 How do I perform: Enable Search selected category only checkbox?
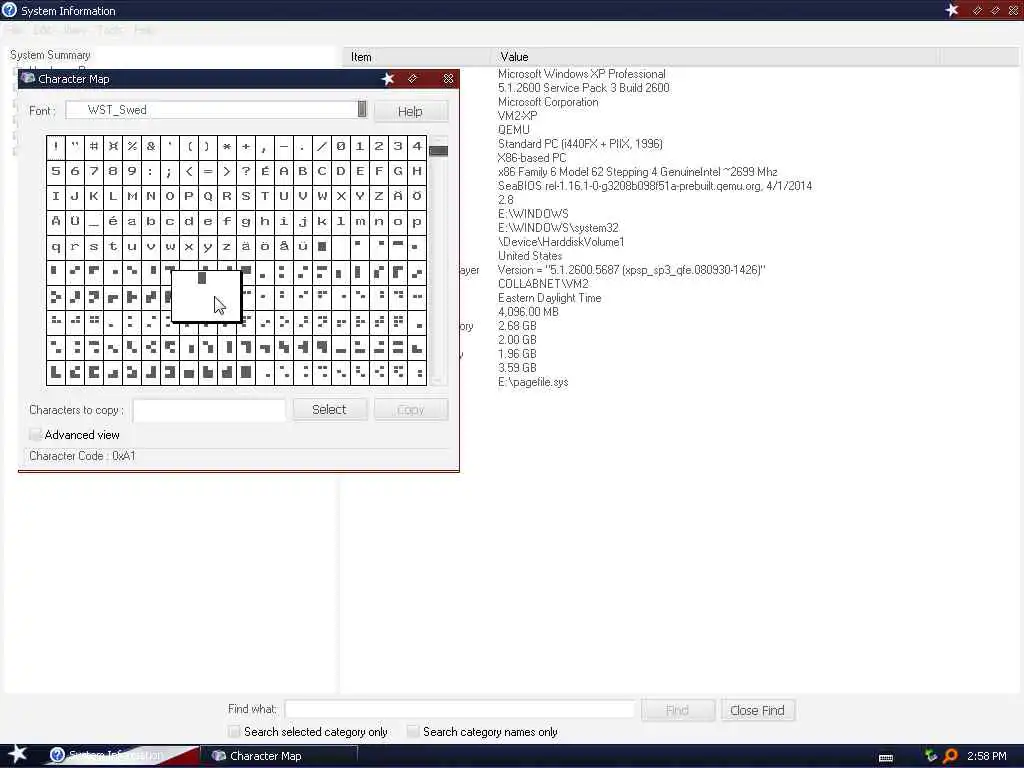point(234,731)
